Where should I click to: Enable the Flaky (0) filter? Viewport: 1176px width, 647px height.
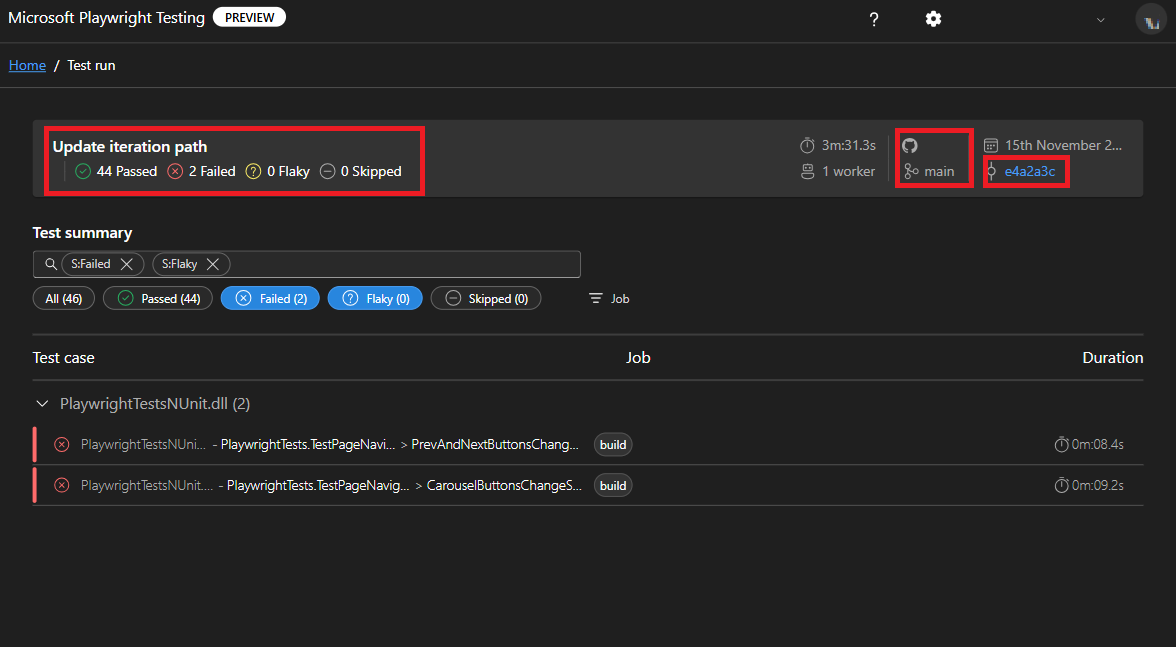point(375,298)
